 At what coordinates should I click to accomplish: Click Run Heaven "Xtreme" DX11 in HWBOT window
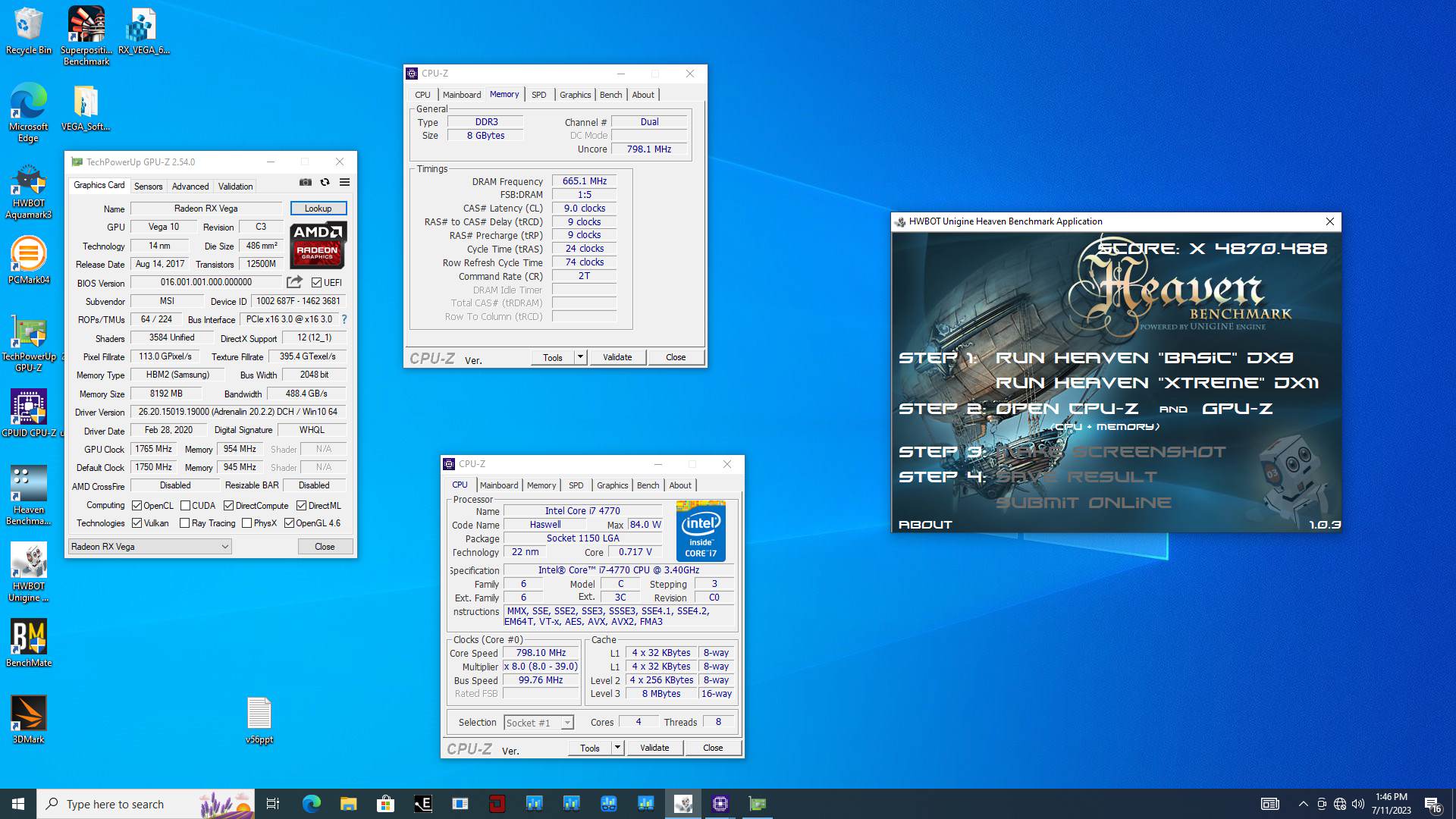(1157, 383)
